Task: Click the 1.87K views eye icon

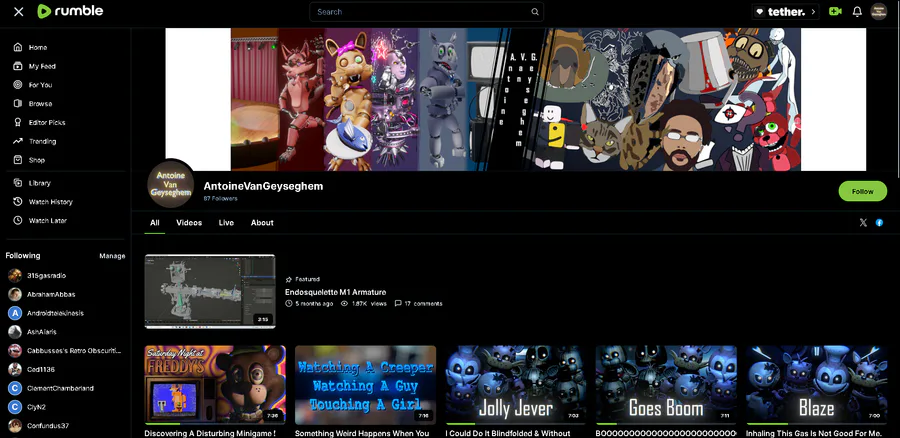Action: click(344, 304)
